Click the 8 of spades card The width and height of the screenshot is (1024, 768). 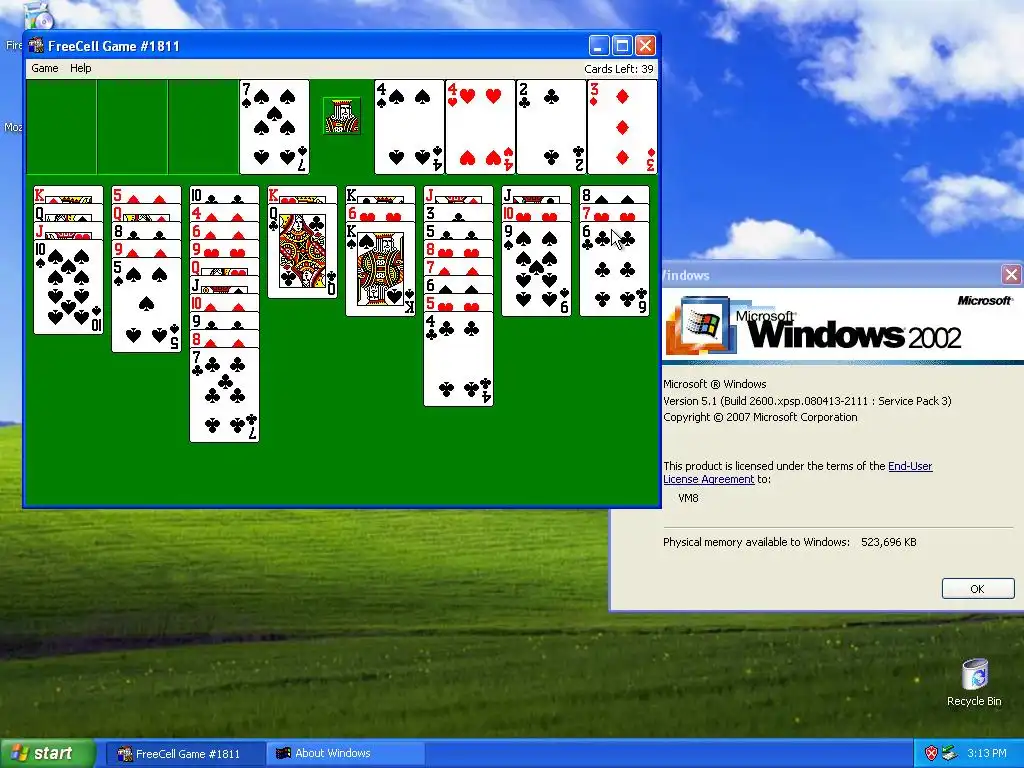pos(615,195)
